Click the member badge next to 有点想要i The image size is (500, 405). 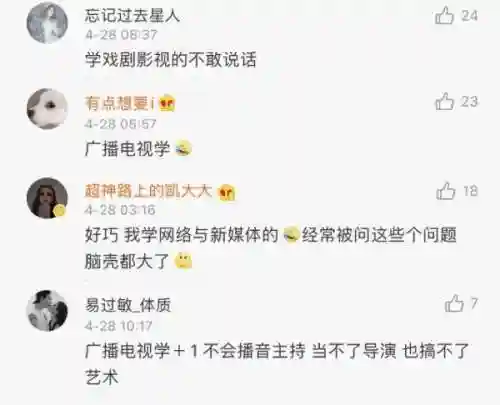pyautogui.click(x=167, y=104)
